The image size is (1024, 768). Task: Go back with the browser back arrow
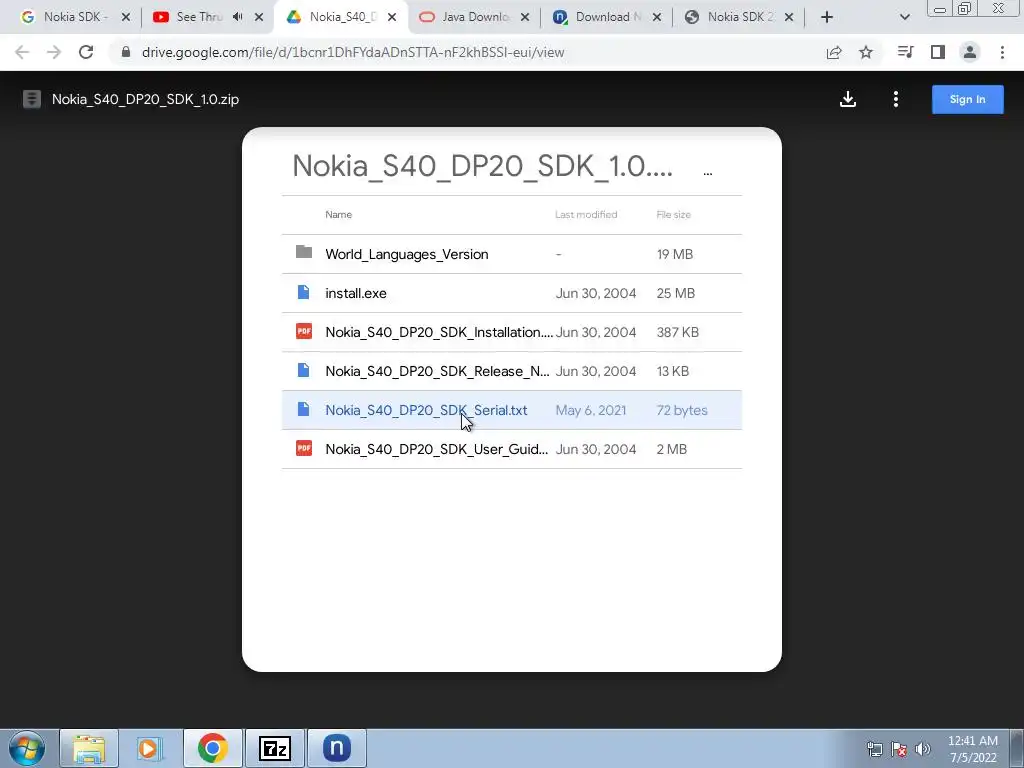22,52
